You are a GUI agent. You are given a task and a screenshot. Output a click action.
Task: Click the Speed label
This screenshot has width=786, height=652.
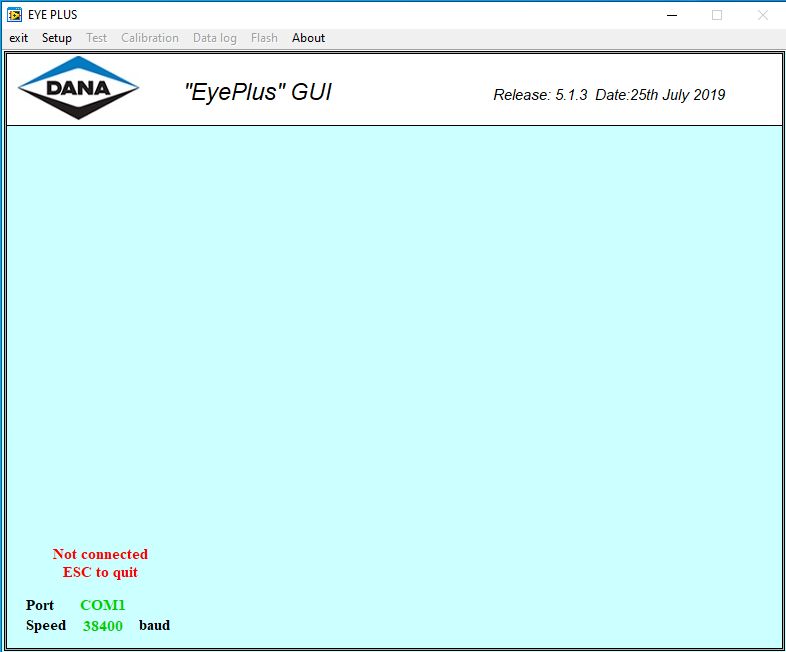pyautogui.click(x=46, y=625)
